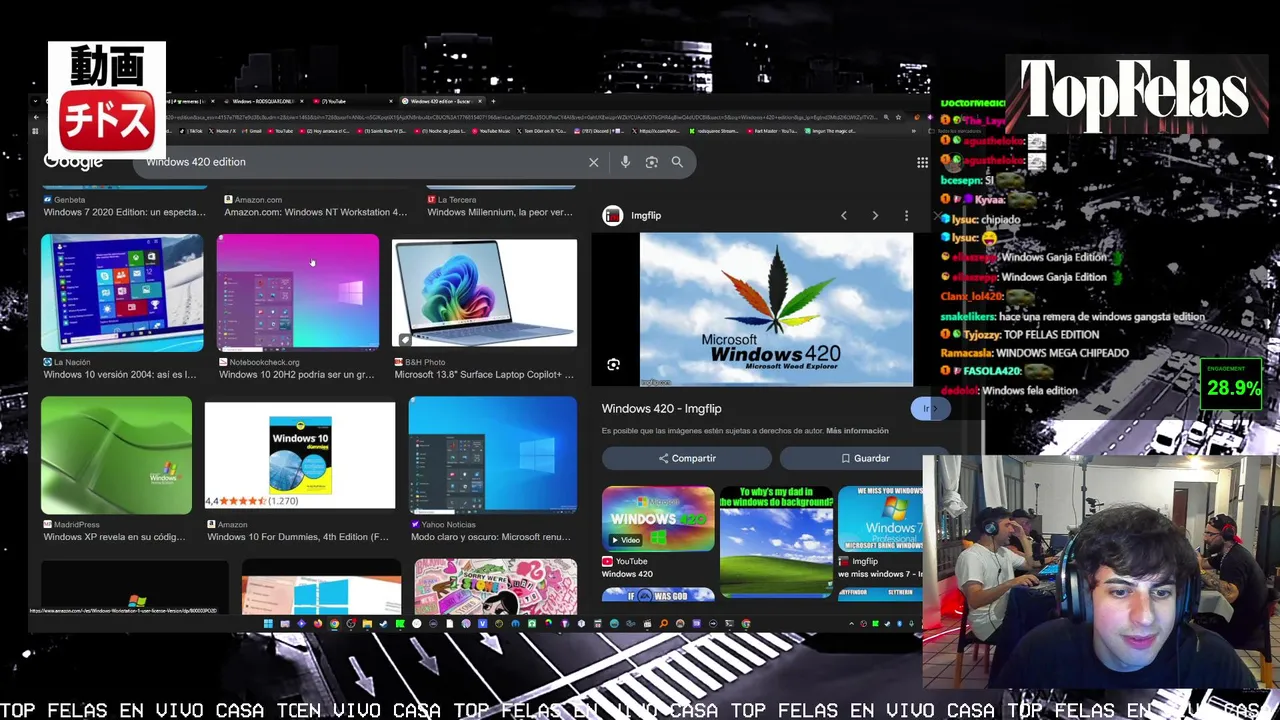
Task: Click the Google logo
Action: 73,162
